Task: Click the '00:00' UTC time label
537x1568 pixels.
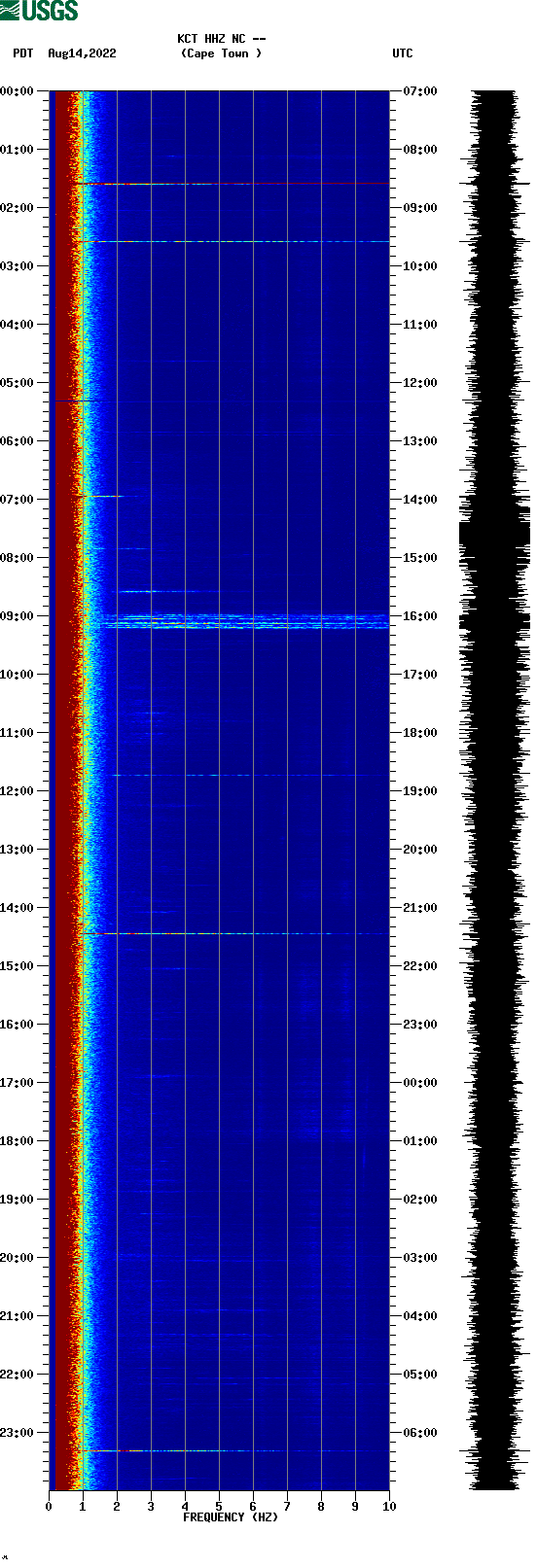Action: [420, 1083]
